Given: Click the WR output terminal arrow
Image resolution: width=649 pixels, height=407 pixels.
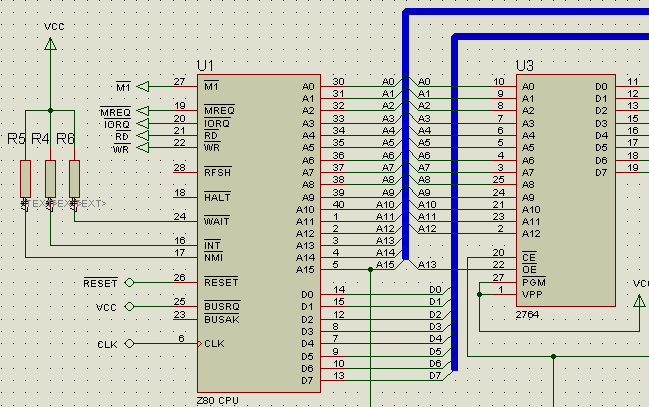Looking at the screenshot, I should coord(143,147).
